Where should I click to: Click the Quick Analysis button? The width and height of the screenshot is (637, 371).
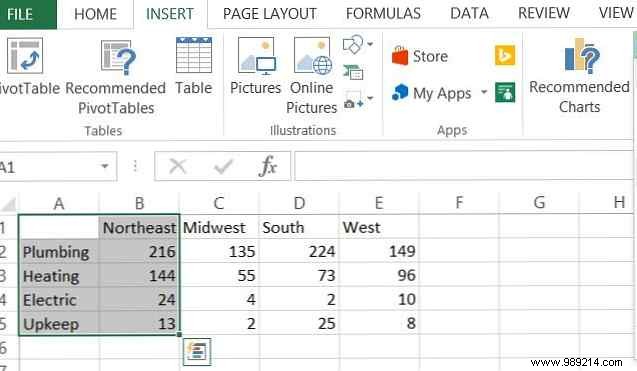point(197,351)
